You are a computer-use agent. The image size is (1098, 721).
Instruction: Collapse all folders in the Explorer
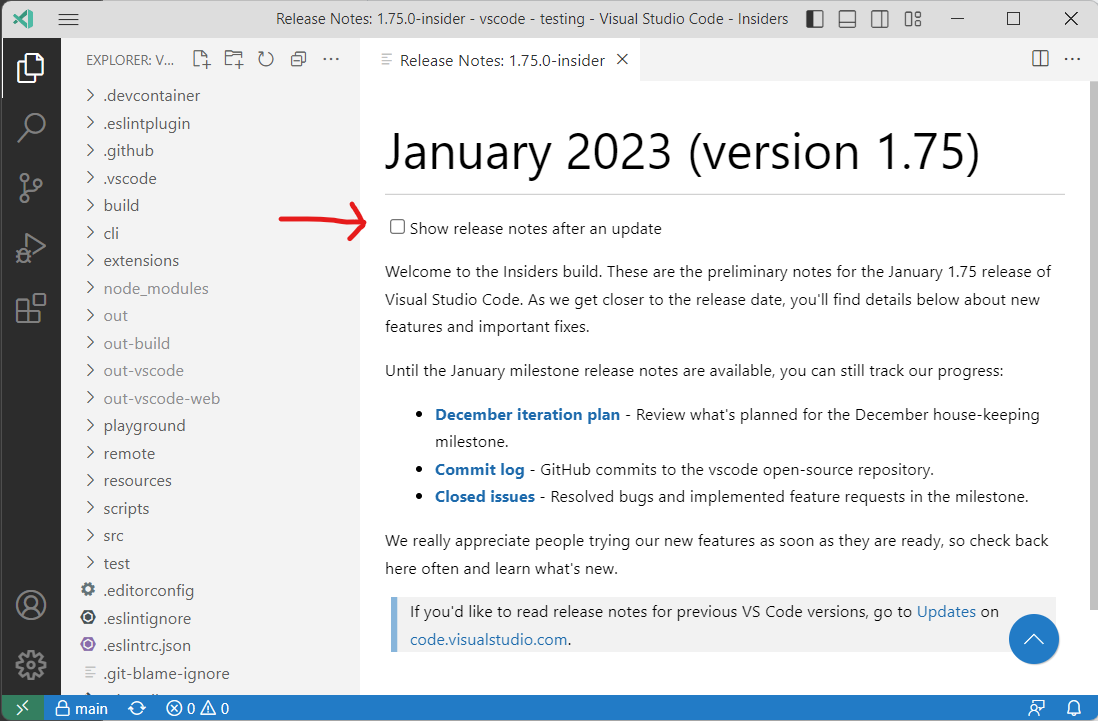[x=297, y=59]
